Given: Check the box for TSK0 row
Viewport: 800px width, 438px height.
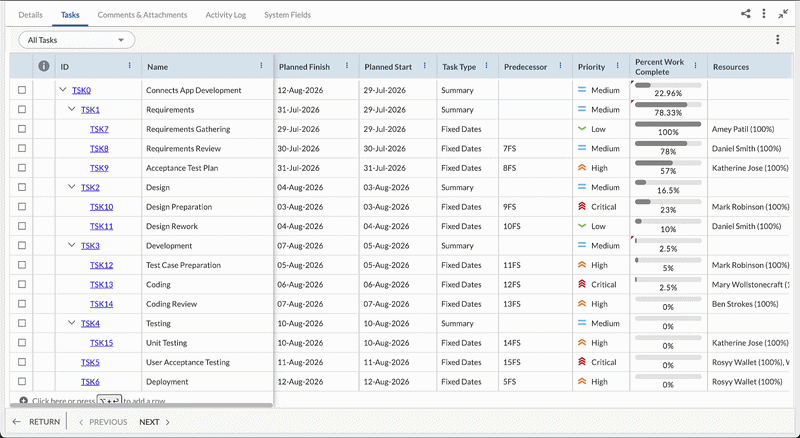Looking at the screenshot, I should pyautogui.click(x=22, y=90).
